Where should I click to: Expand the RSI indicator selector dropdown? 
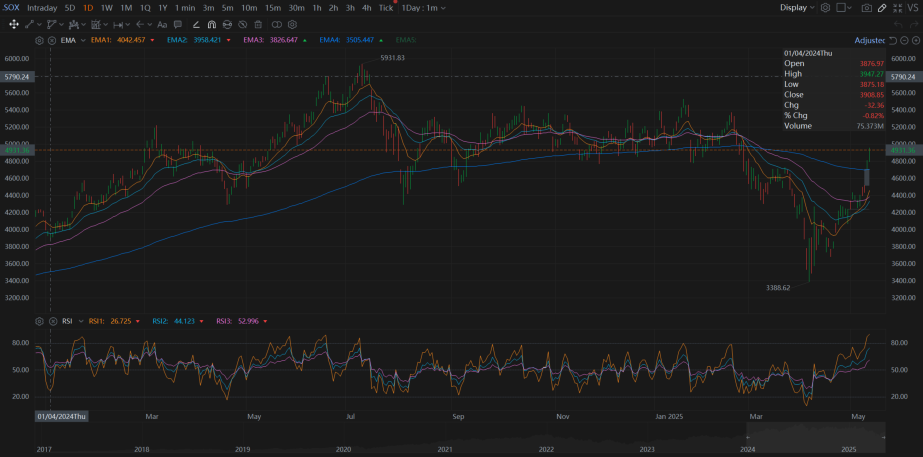81,321
